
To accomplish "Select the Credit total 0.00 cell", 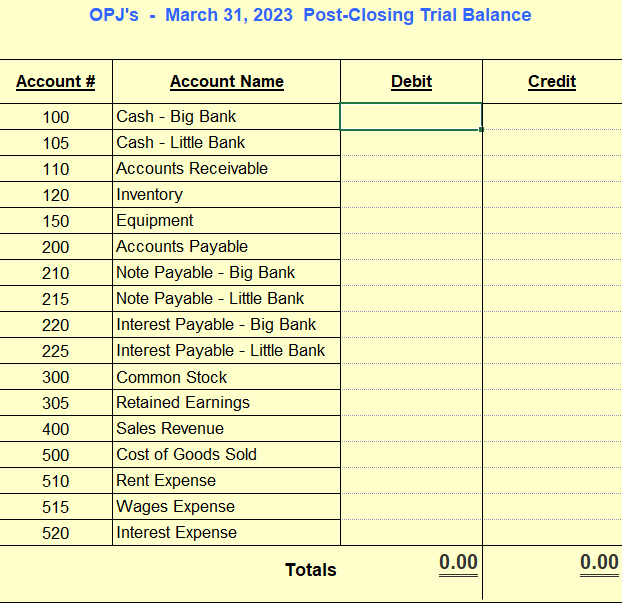I will click(599, 563).
